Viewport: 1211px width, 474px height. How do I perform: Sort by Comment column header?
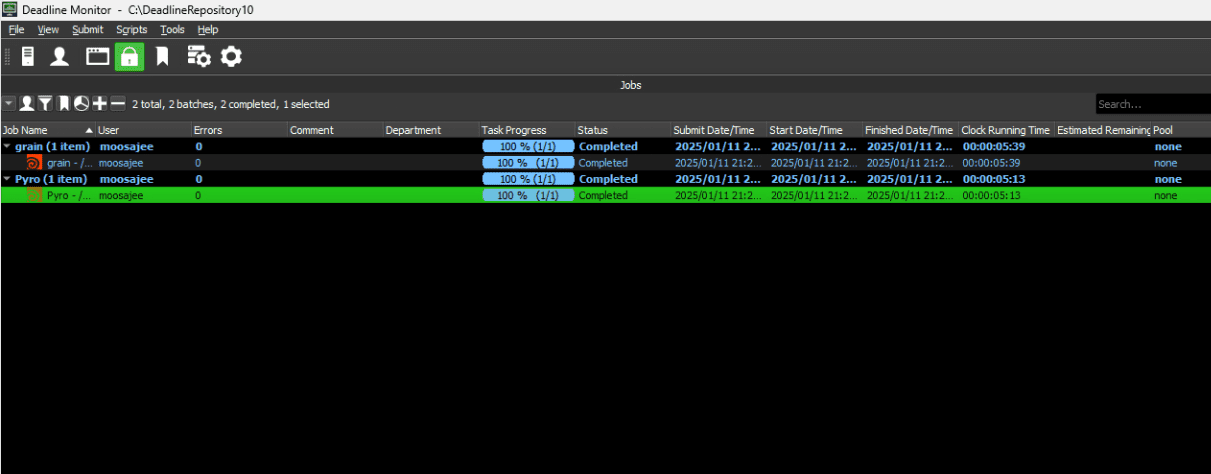[x=335, y=130]
